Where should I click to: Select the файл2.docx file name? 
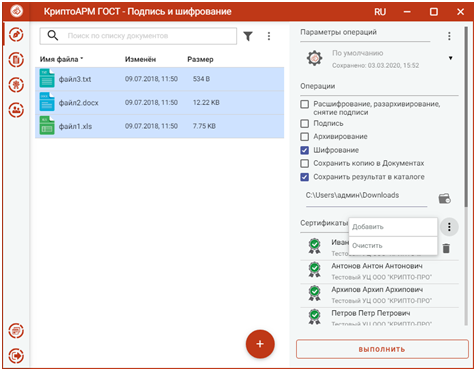click(x=79, y=103)
